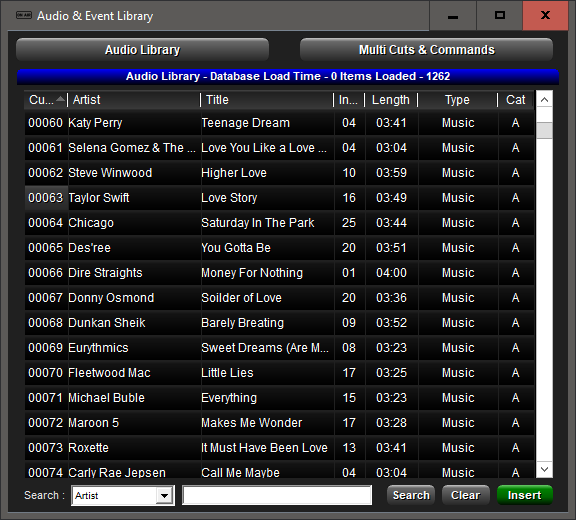Select the Love Story title cell
The height and width of the screenshot is (520, 576).
pyautogui.click(x=267, y=198)
